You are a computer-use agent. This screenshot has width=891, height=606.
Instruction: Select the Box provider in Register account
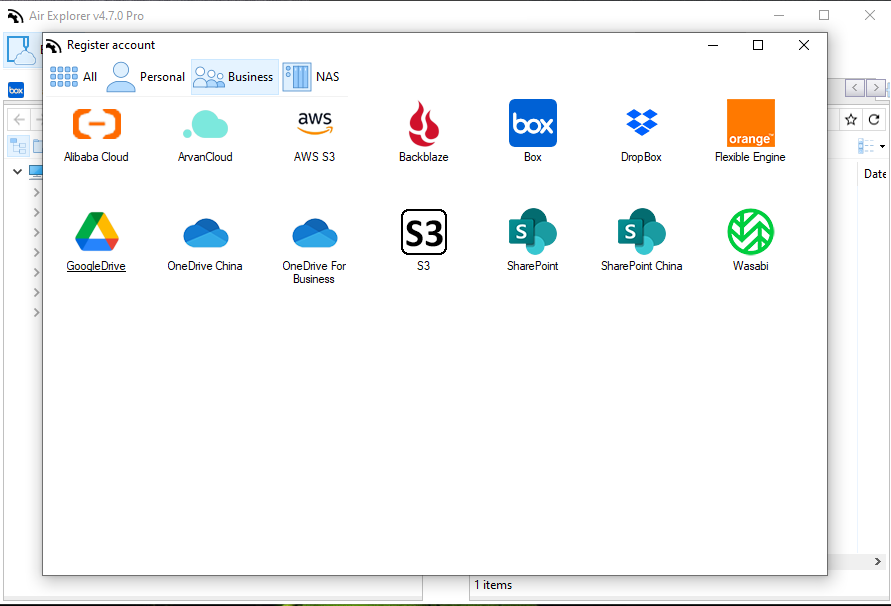click(532, 123)
